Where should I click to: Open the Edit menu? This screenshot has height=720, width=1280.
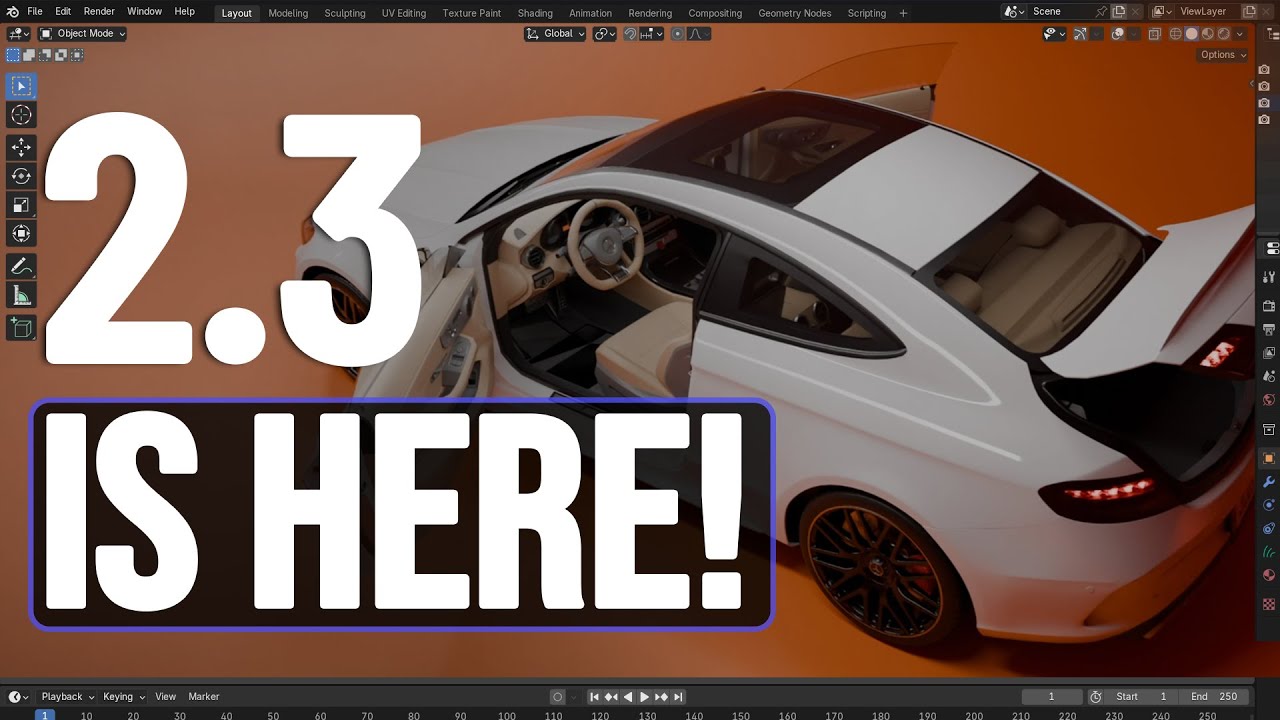pos(63,12)
